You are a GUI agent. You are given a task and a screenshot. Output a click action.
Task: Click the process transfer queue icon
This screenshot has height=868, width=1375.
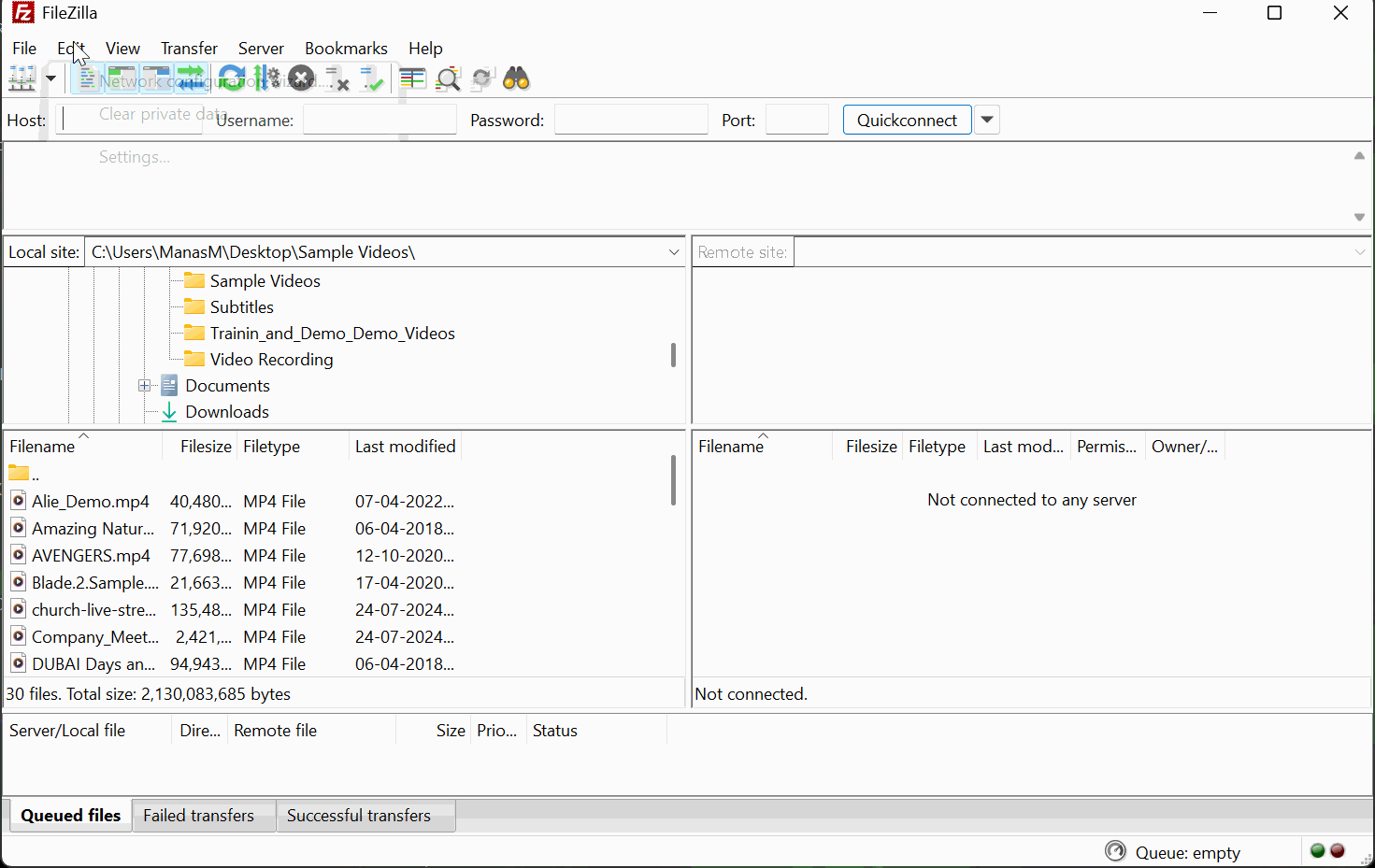click(x=266, y=79)
